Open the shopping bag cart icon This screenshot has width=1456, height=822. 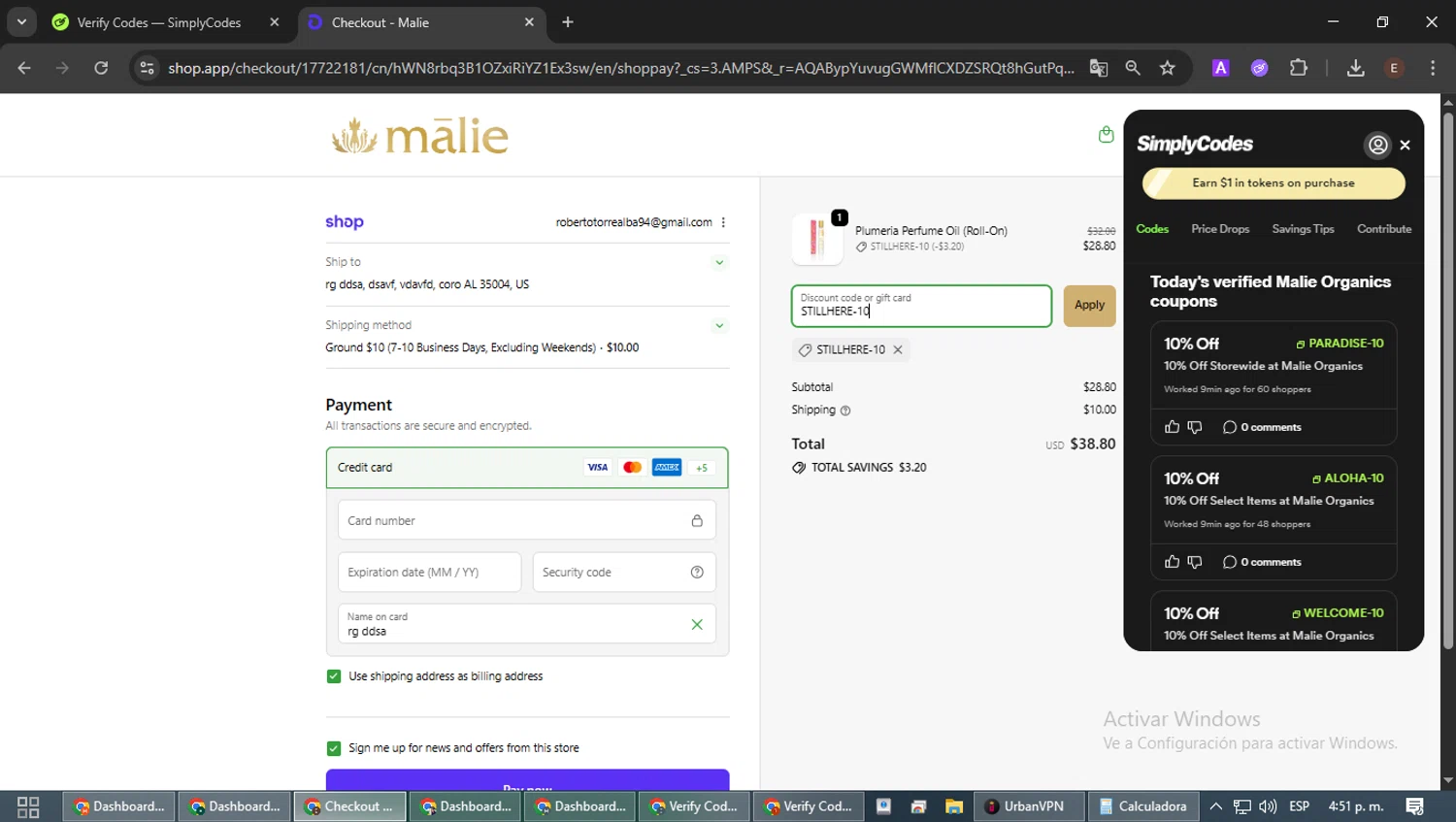coord(1106,135)
